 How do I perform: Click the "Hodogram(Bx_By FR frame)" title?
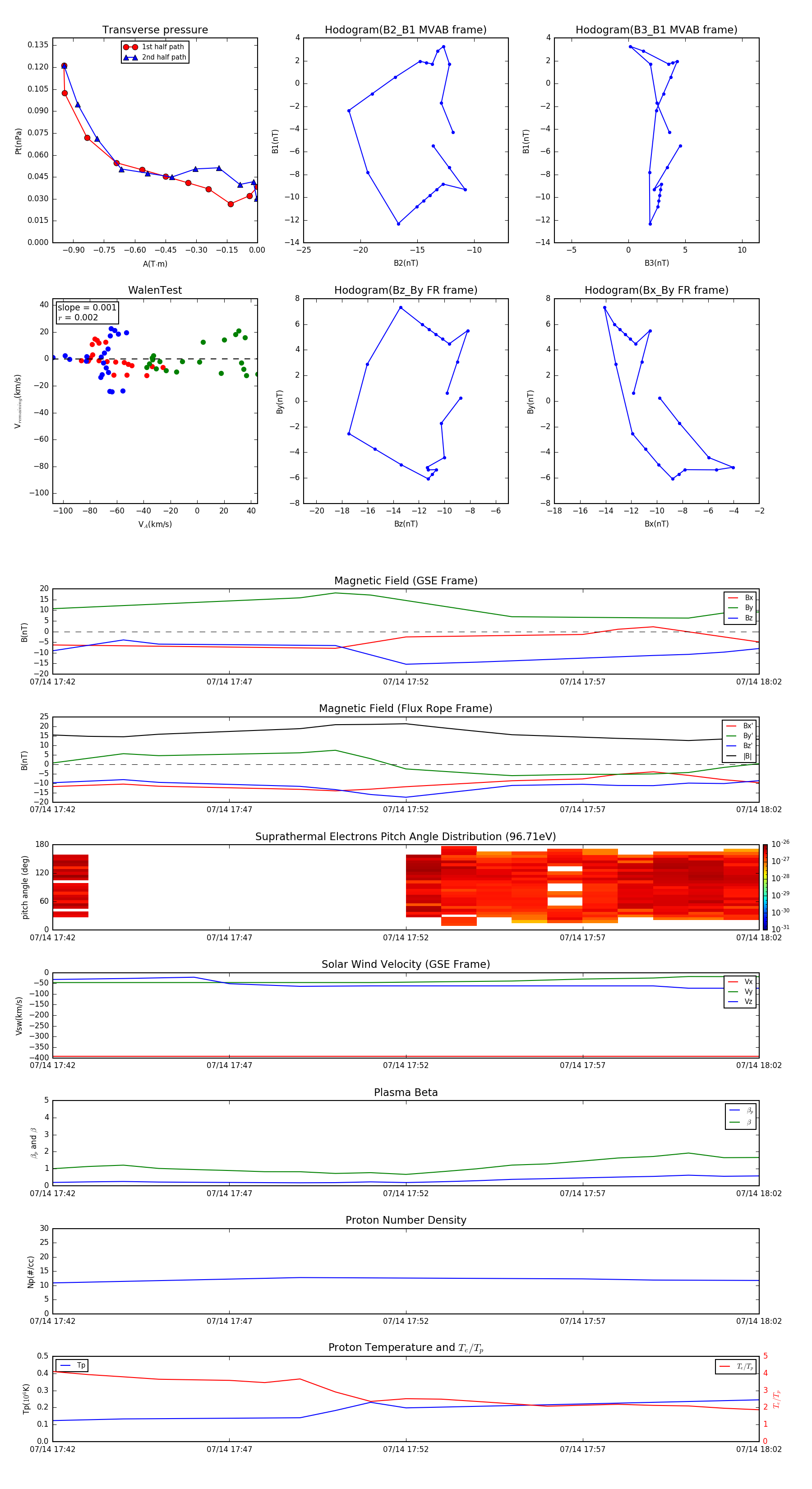pos(656,290)
